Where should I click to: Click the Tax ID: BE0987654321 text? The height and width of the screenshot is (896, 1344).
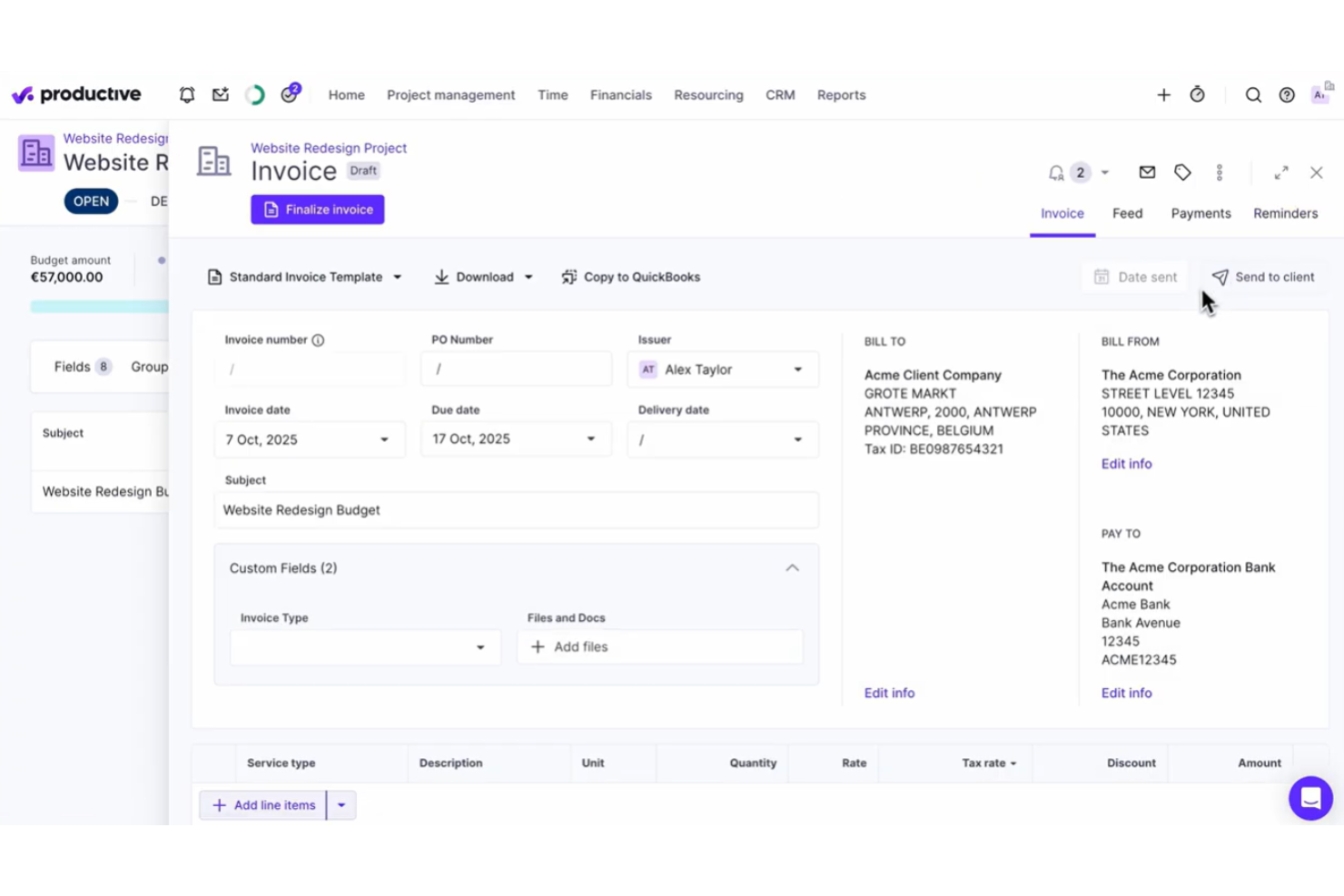coord(934,449)
